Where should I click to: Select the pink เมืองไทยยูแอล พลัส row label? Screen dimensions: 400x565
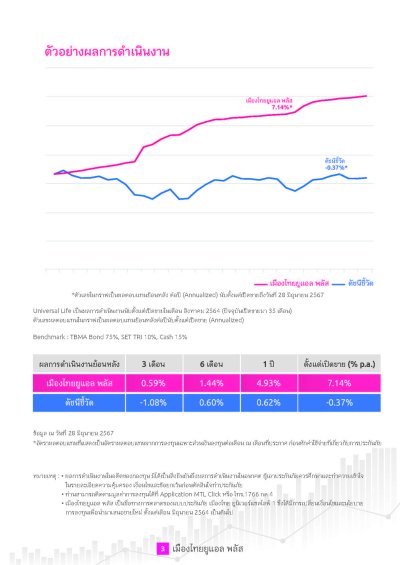point(79,383)
